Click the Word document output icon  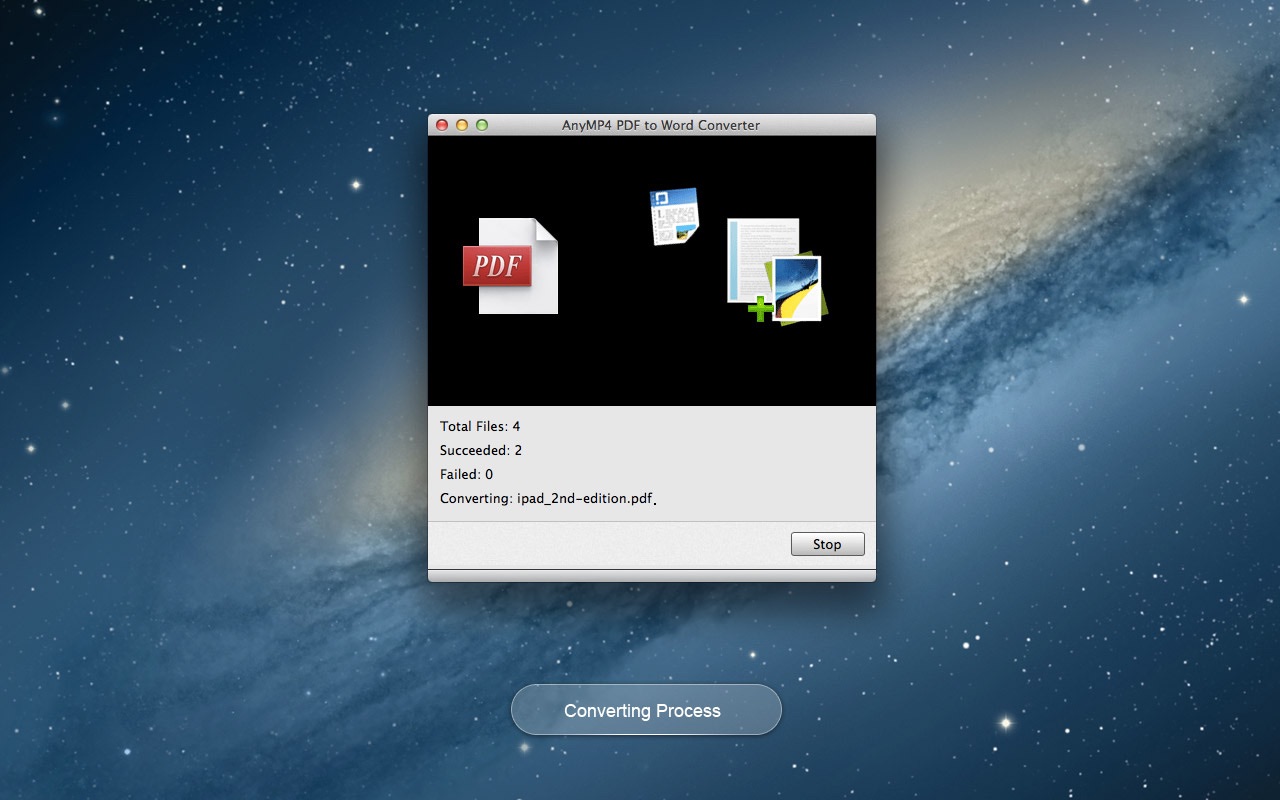[x=776, y=270]
